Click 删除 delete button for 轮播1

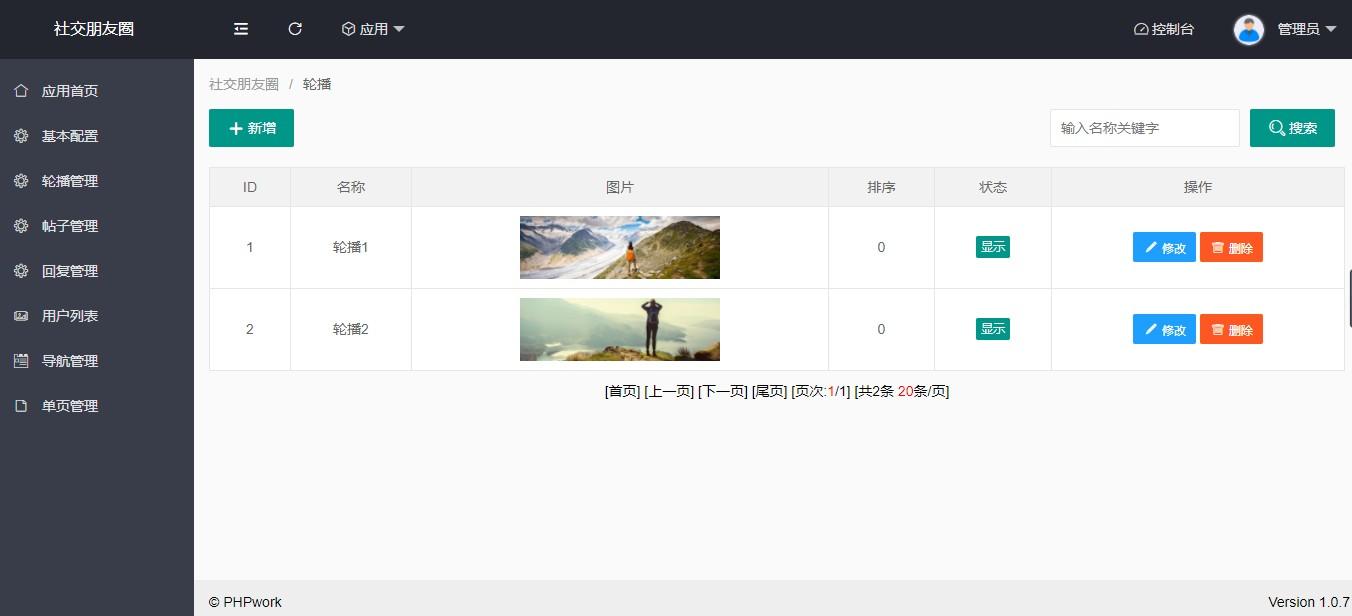(1231, 247)
